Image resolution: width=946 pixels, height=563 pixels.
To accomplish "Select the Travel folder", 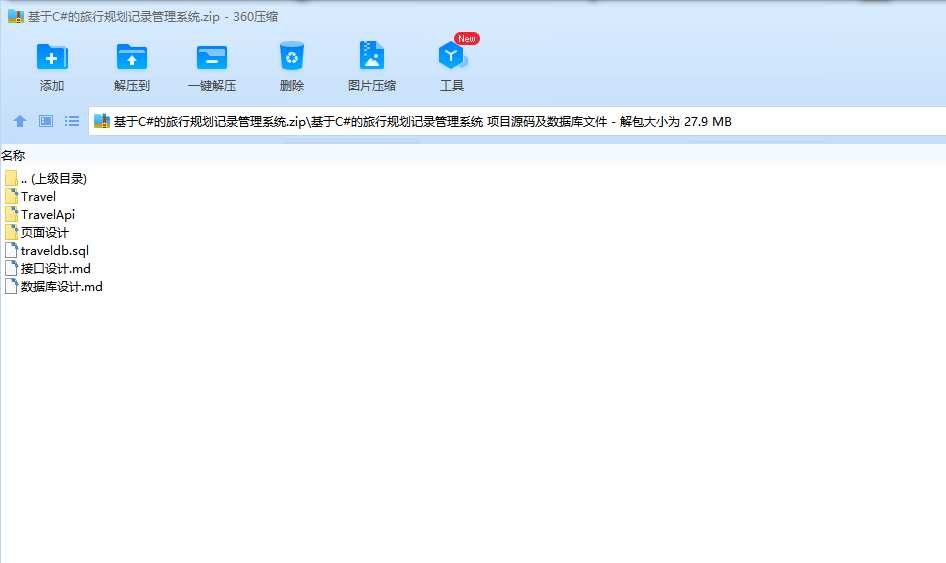I will click(x=30, y=197).
